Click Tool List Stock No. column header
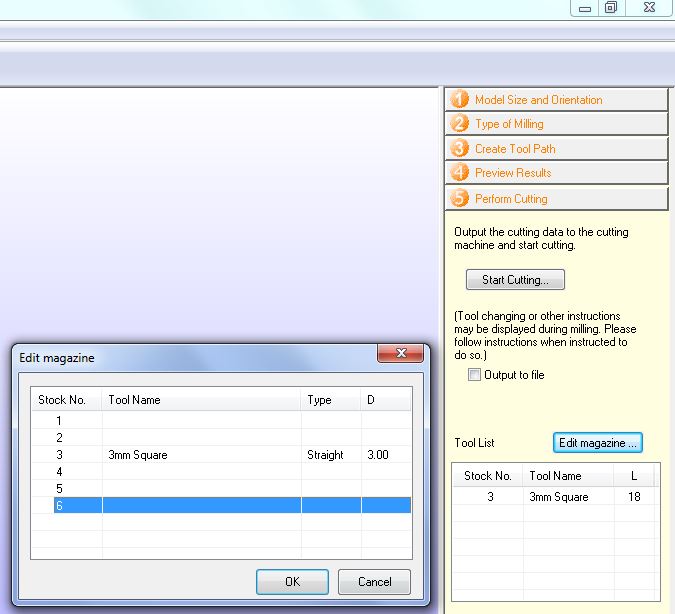Screen dimensions: 675x614 (488, 476)
